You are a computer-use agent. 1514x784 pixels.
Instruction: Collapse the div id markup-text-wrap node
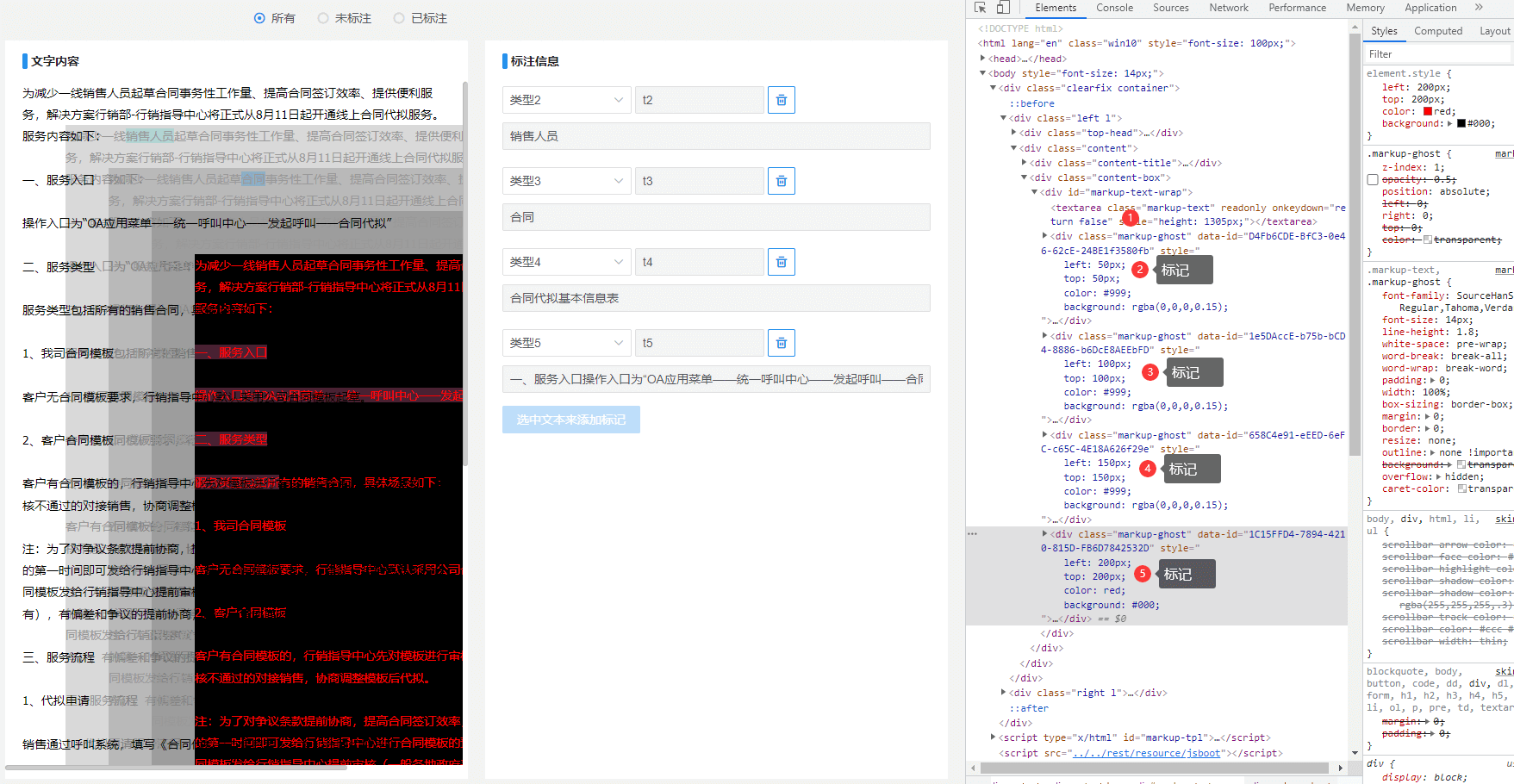click(x=1034, y=192)
